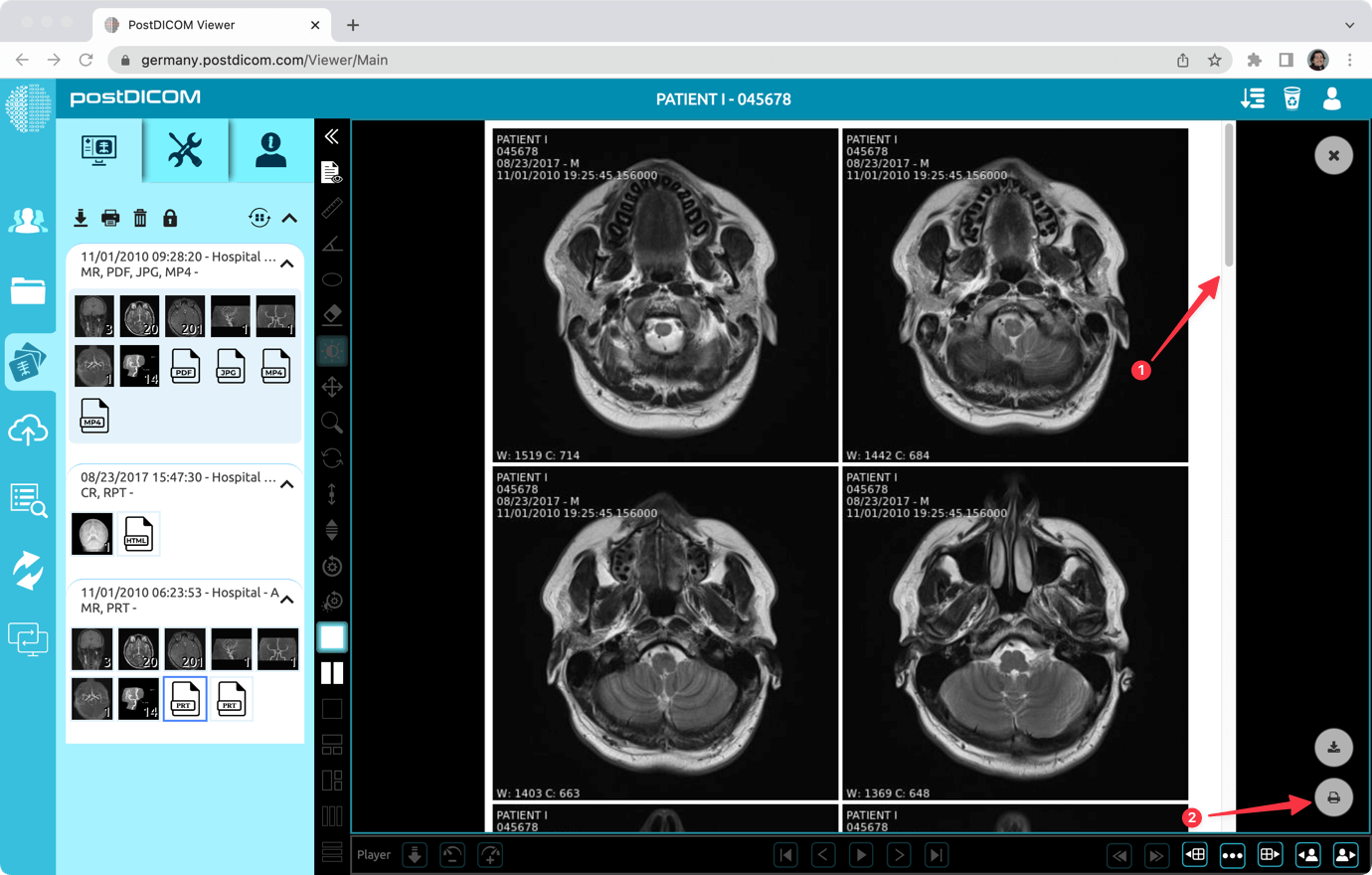Select the ellipse annotation tool
Screen dimensions: 1372x875
(332, 279)
